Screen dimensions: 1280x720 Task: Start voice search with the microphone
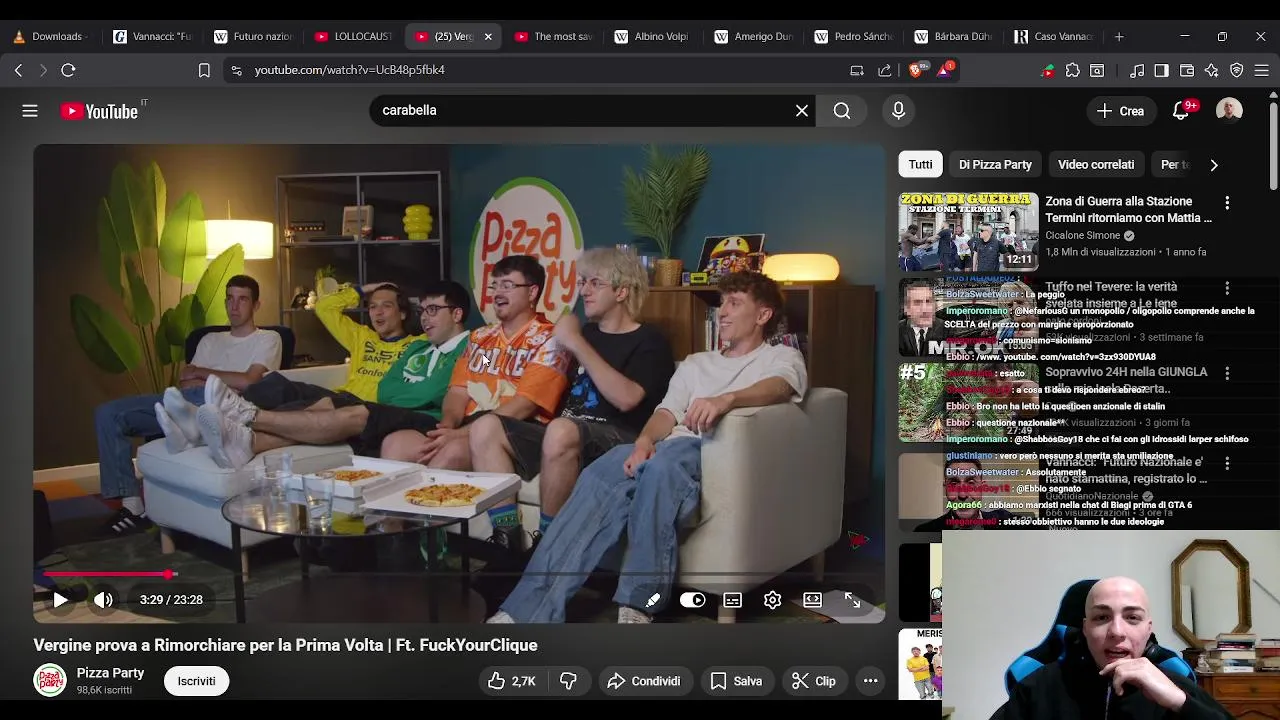click(x=898, y=111)
